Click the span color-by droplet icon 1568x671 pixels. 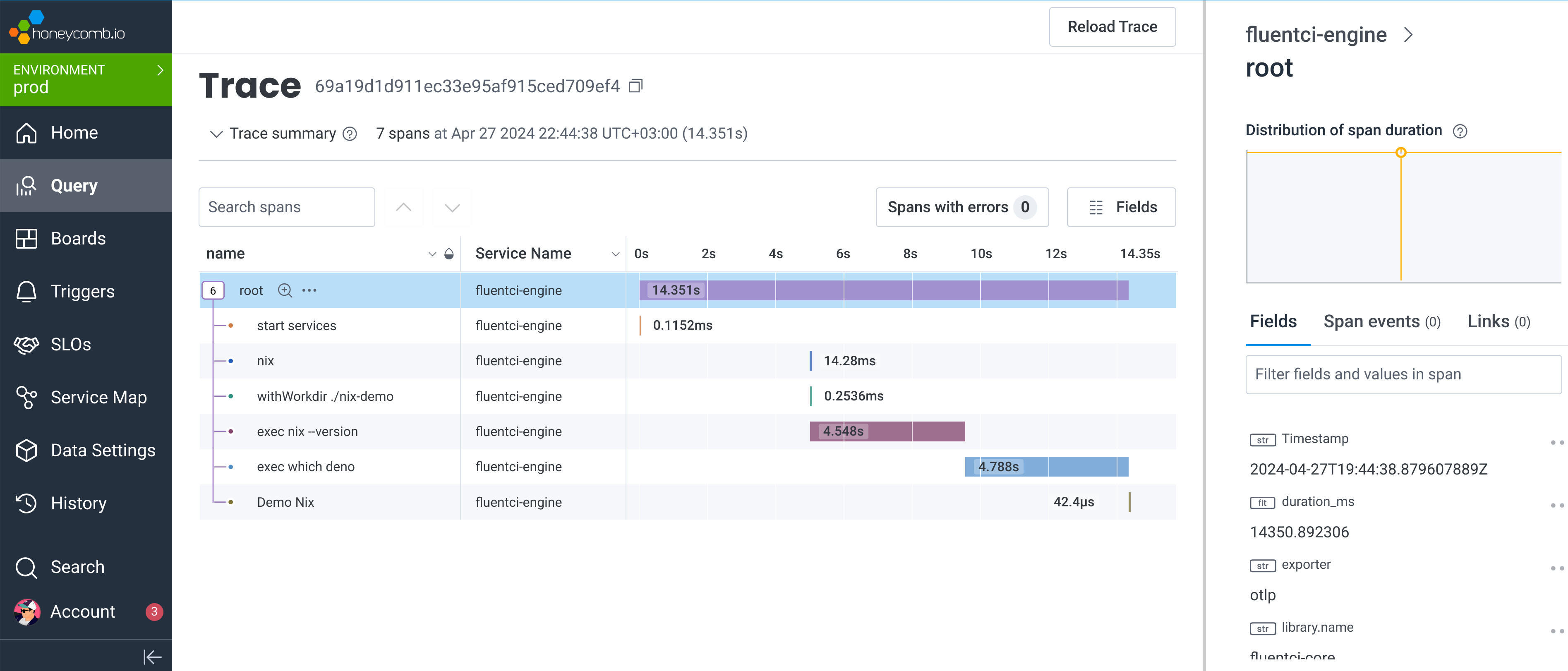pos(448,254)
